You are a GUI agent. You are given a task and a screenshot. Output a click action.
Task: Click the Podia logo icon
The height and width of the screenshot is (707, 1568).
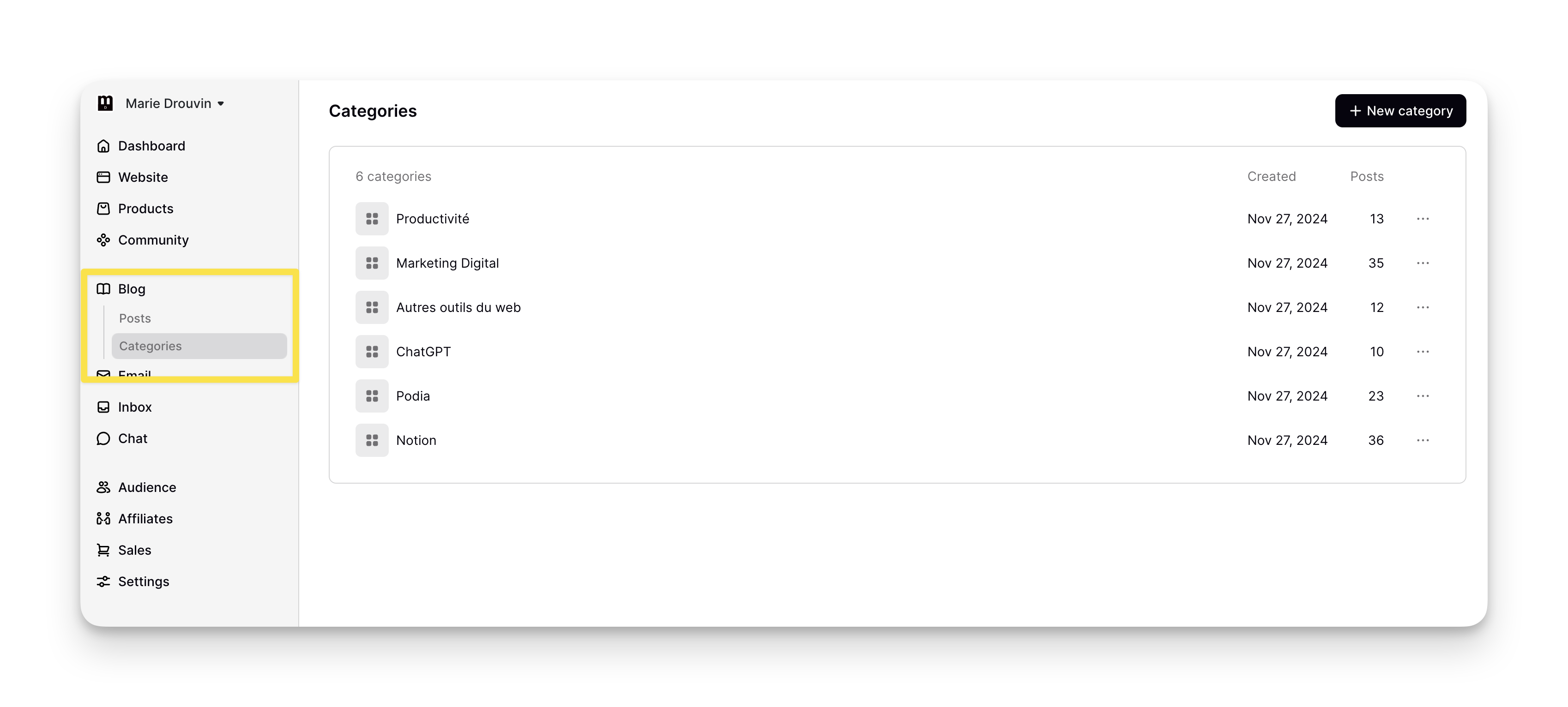105,103
